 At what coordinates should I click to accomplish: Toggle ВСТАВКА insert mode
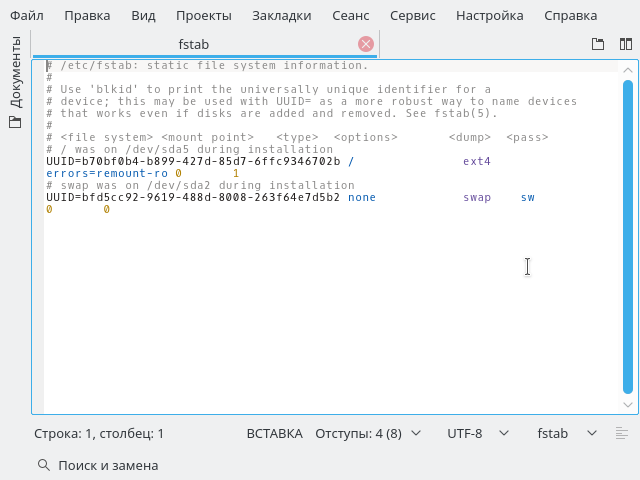click(x=275, y=433)
